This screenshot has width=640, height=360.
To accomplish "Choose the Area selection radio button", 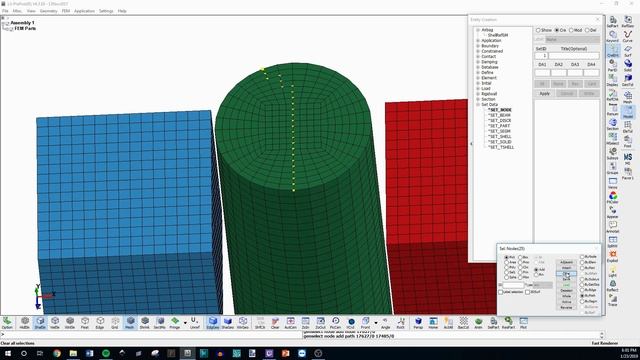I will pos(506,262).
